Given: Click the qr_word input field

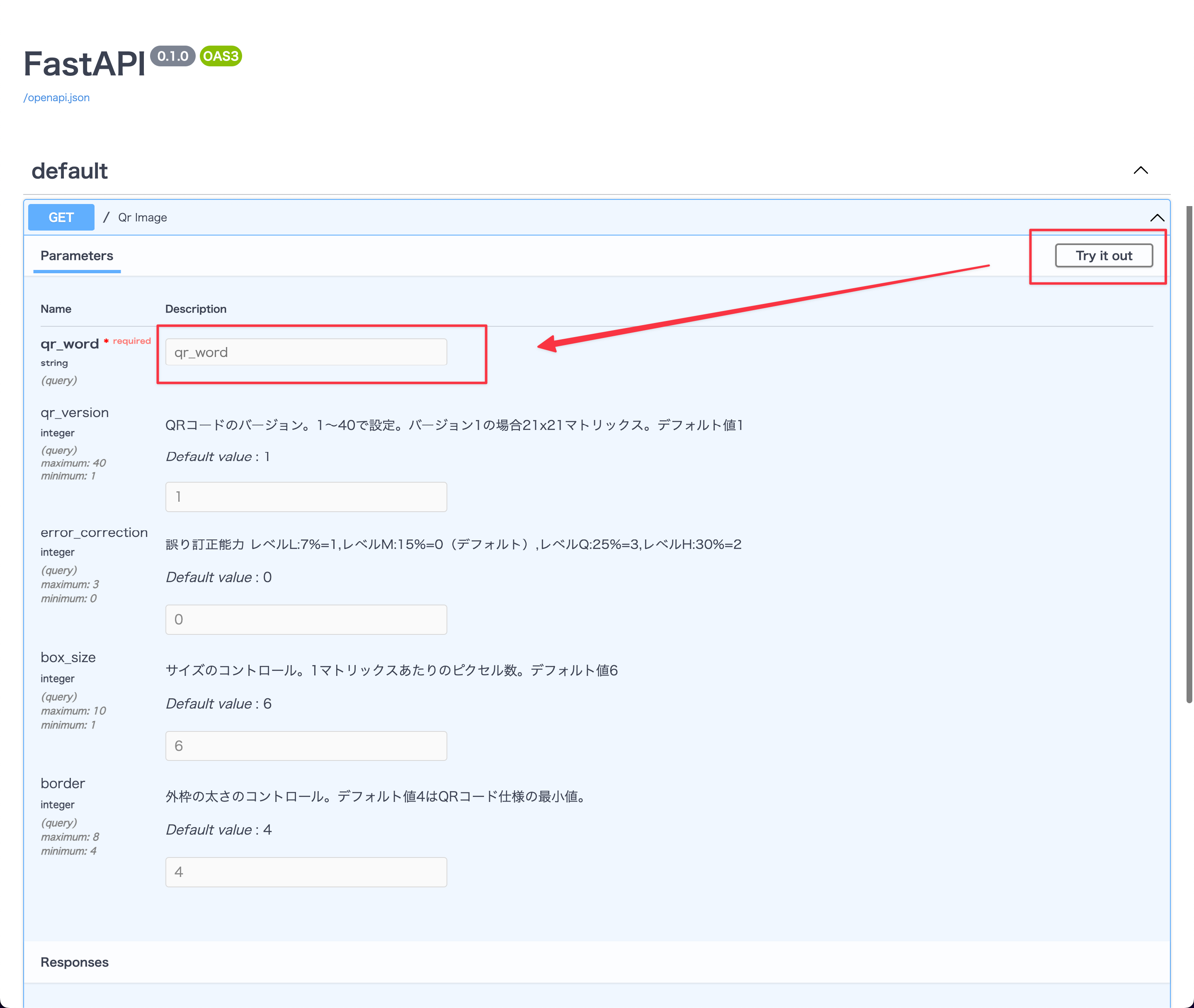Looking at the screenshot, I should (x=306, y=352).
